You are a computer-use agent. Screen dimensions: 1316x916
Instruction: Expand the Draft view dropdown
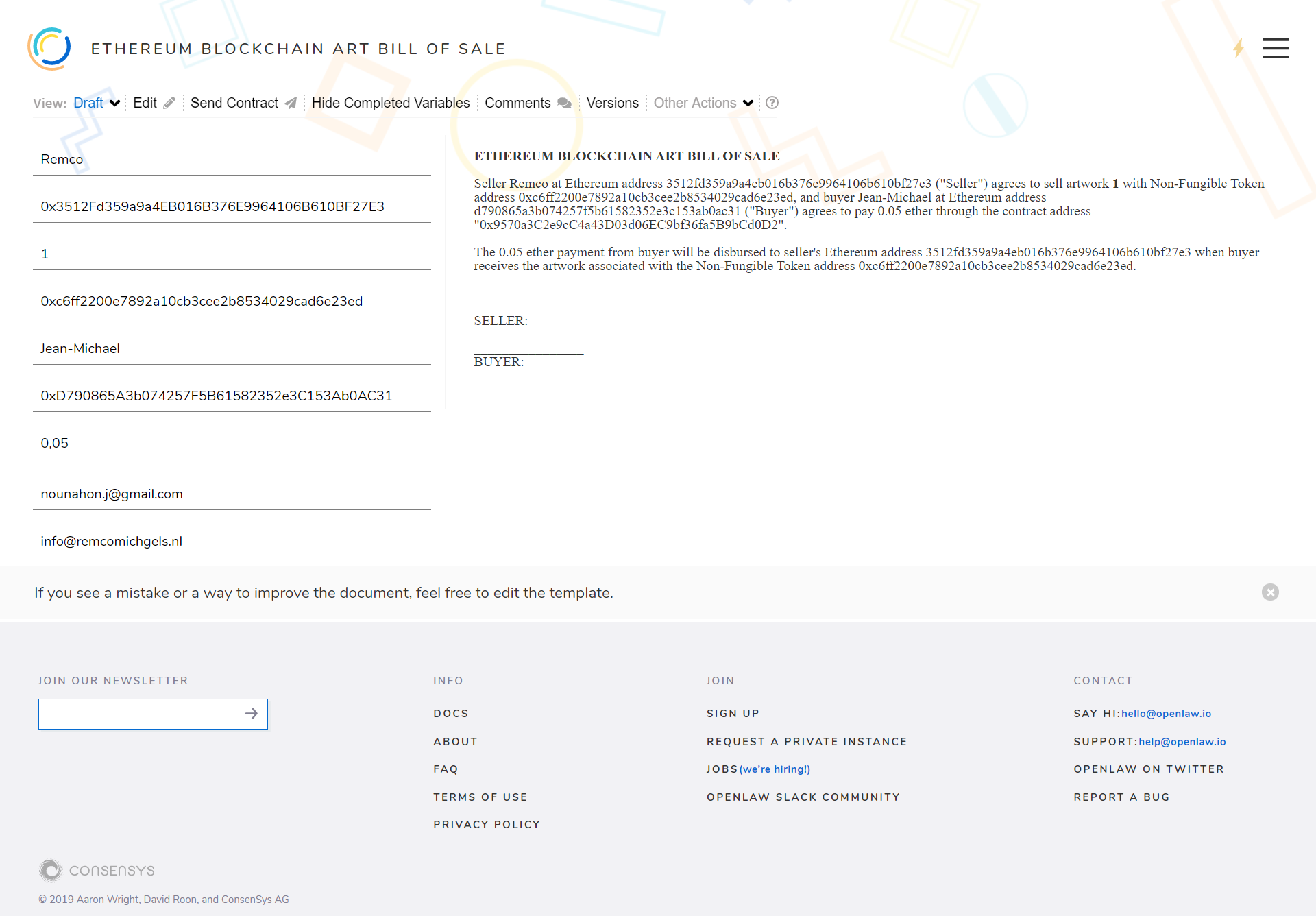click(97, 103)
